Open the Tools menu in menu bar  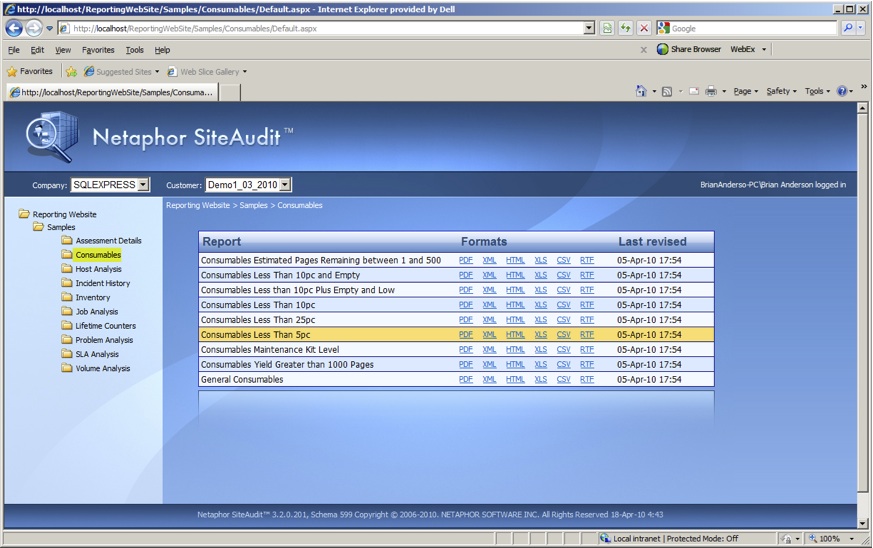pos(134,50)
